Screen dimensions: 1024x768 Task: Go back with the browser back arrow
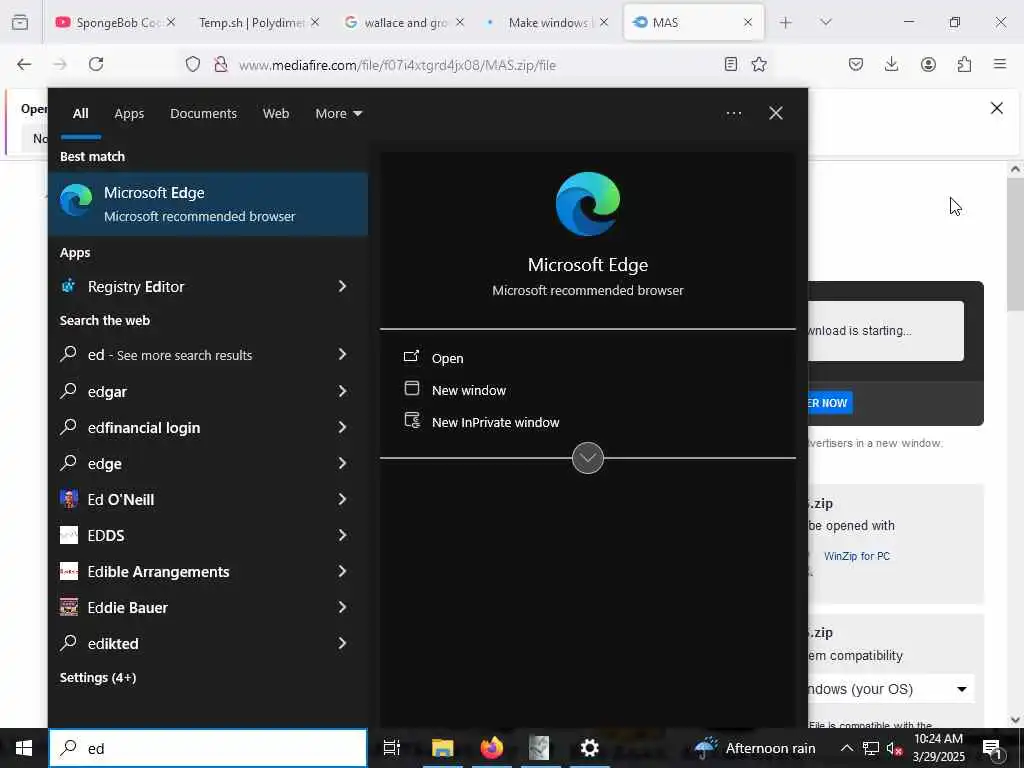coord(24,64)
